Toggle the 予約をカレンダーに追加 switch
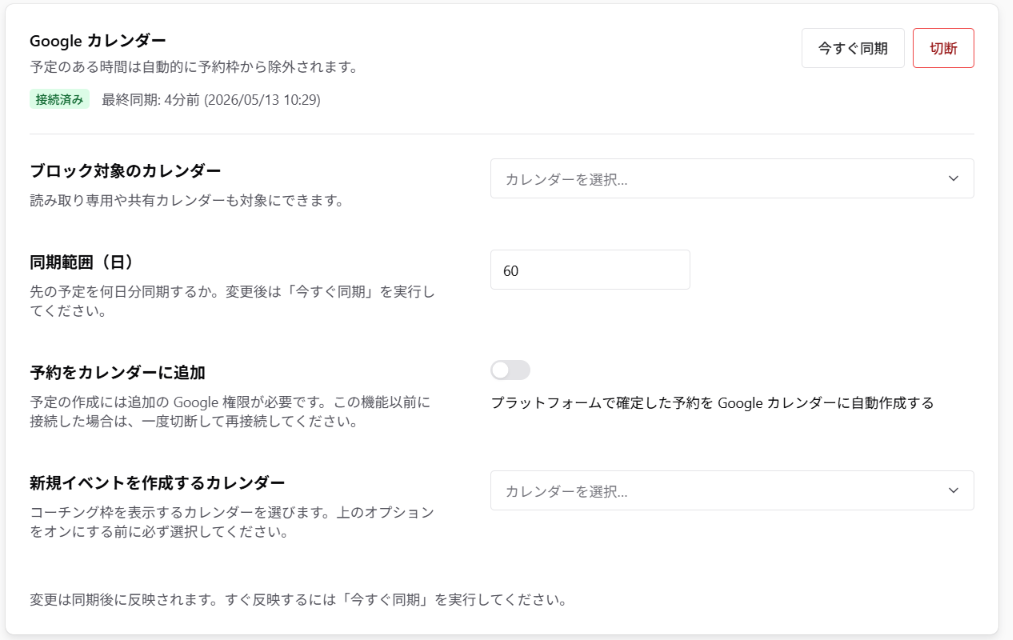 510,370
